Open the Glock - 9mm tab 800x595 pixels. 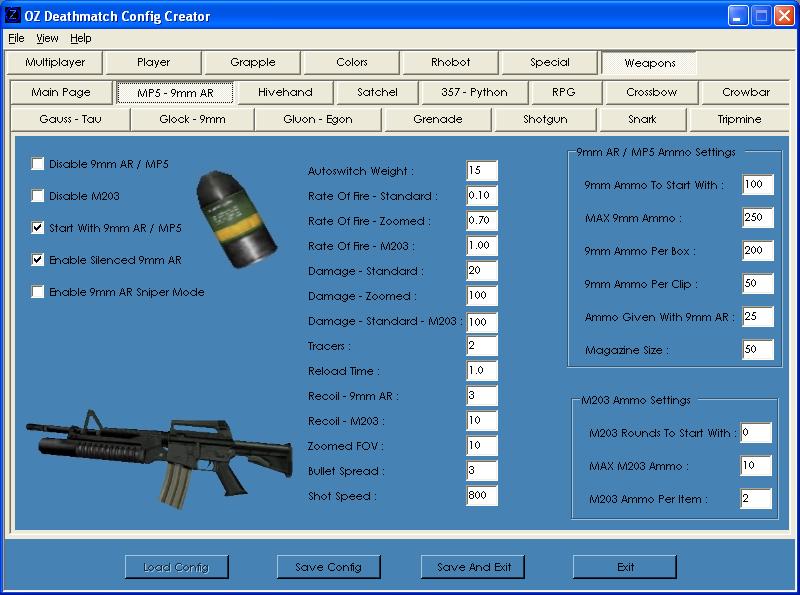coord(192,119)
